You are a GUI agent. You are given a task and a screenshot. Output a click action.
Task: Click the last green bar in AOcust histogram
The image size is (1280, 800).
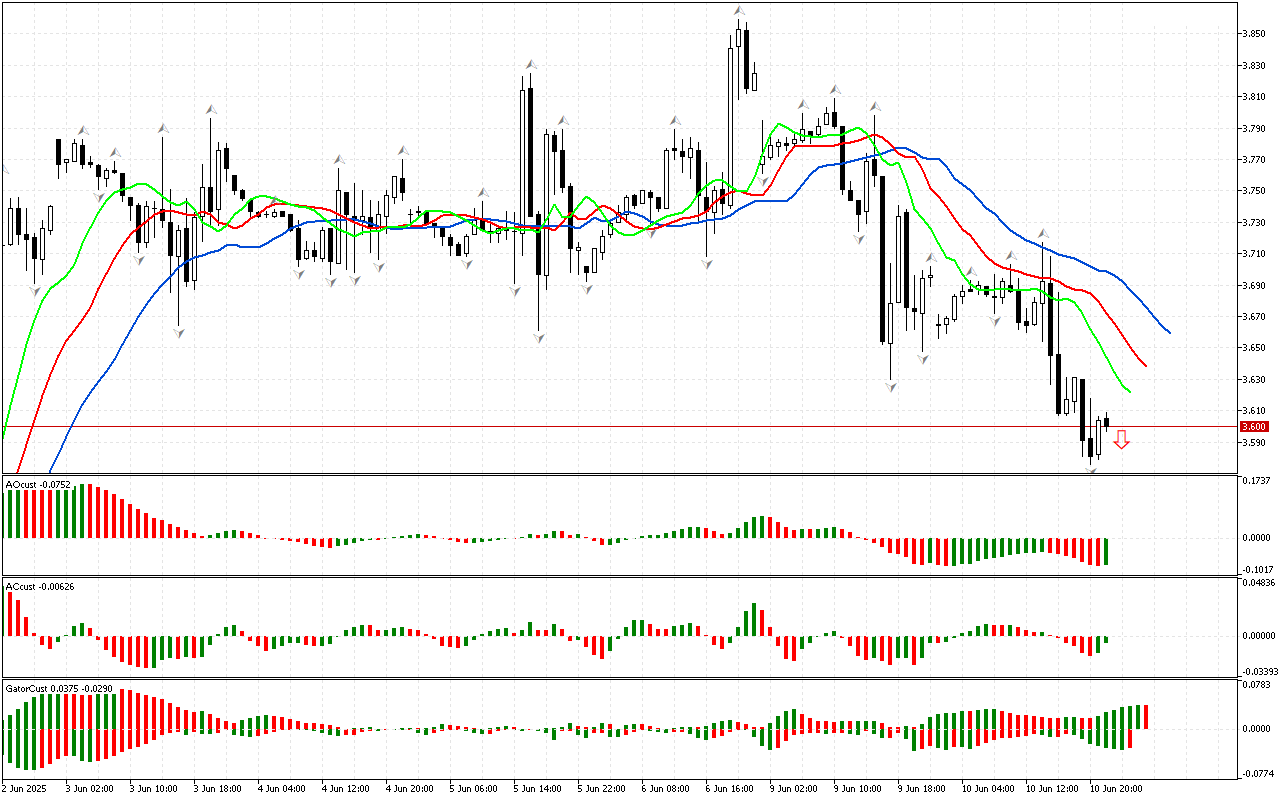(1107, 551)
